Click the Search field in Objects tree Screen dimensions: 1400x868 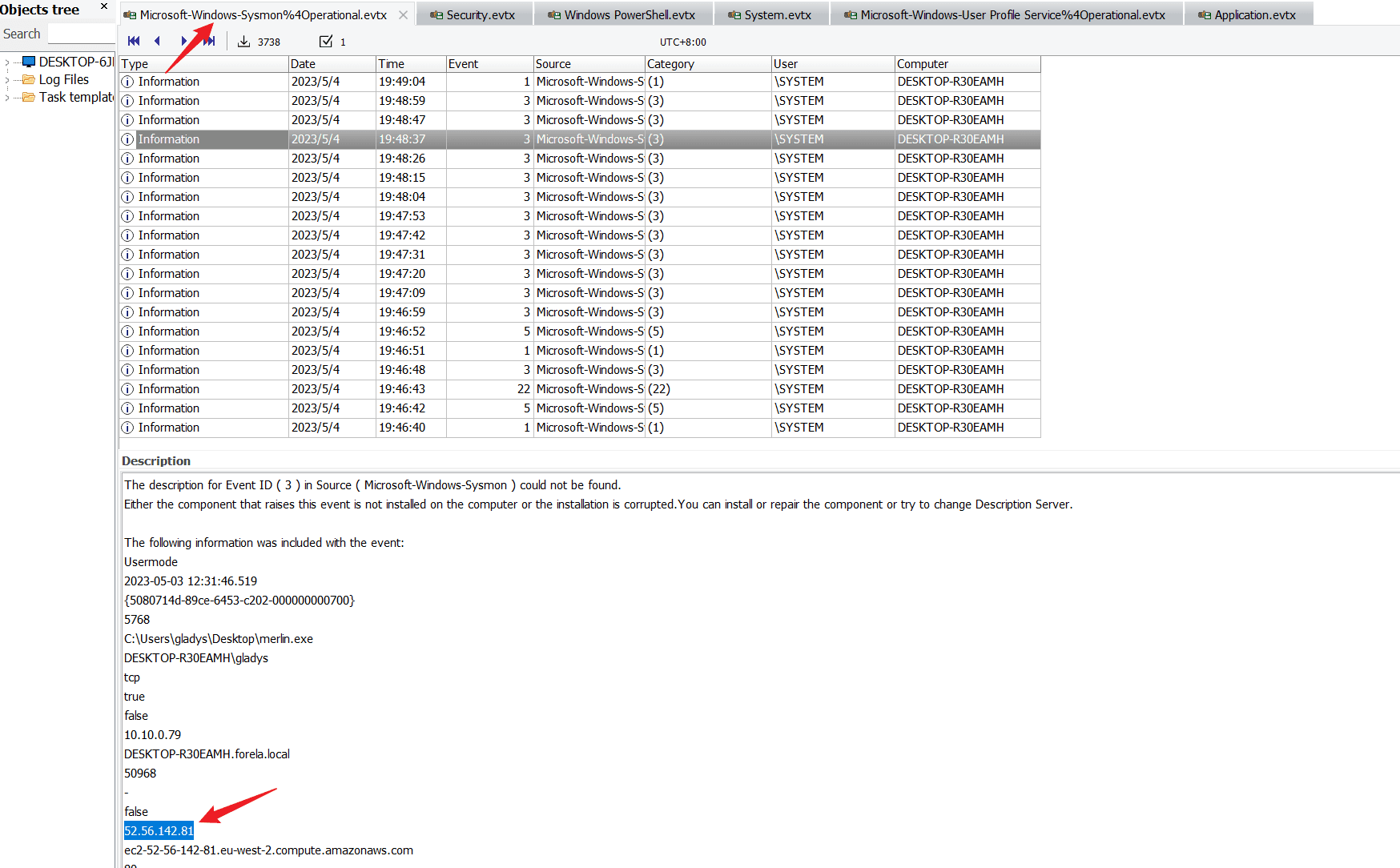click(80, 34)
